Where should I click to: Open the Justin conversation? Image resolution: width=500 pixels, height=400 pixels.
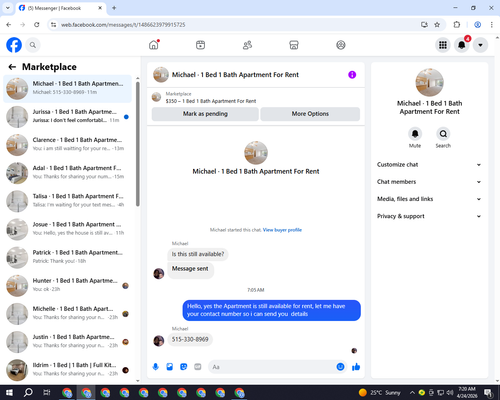pos(67,342)
